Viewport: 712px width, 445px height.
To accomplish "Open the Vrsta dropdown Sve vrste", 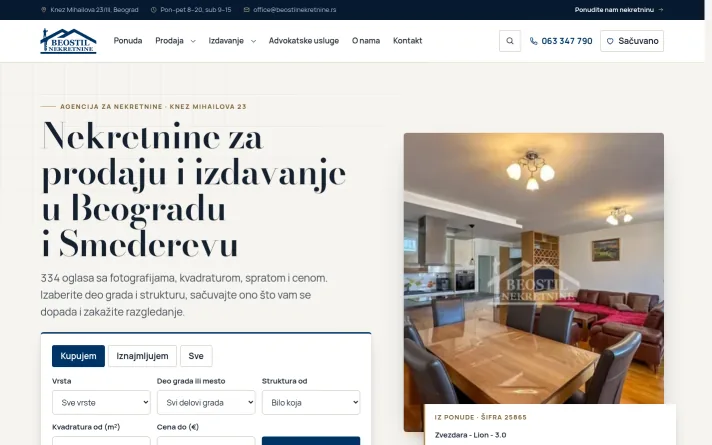I will pyautogui.click(x=101, y=402).
